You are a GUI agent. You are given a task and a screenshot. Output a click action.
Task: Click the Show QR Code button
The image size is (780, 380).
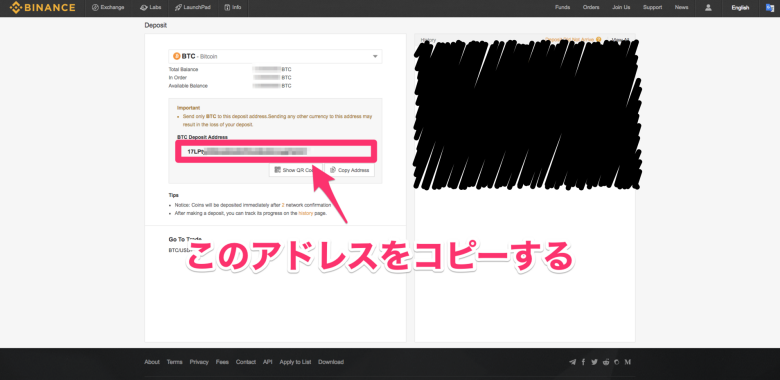(296, 170)
